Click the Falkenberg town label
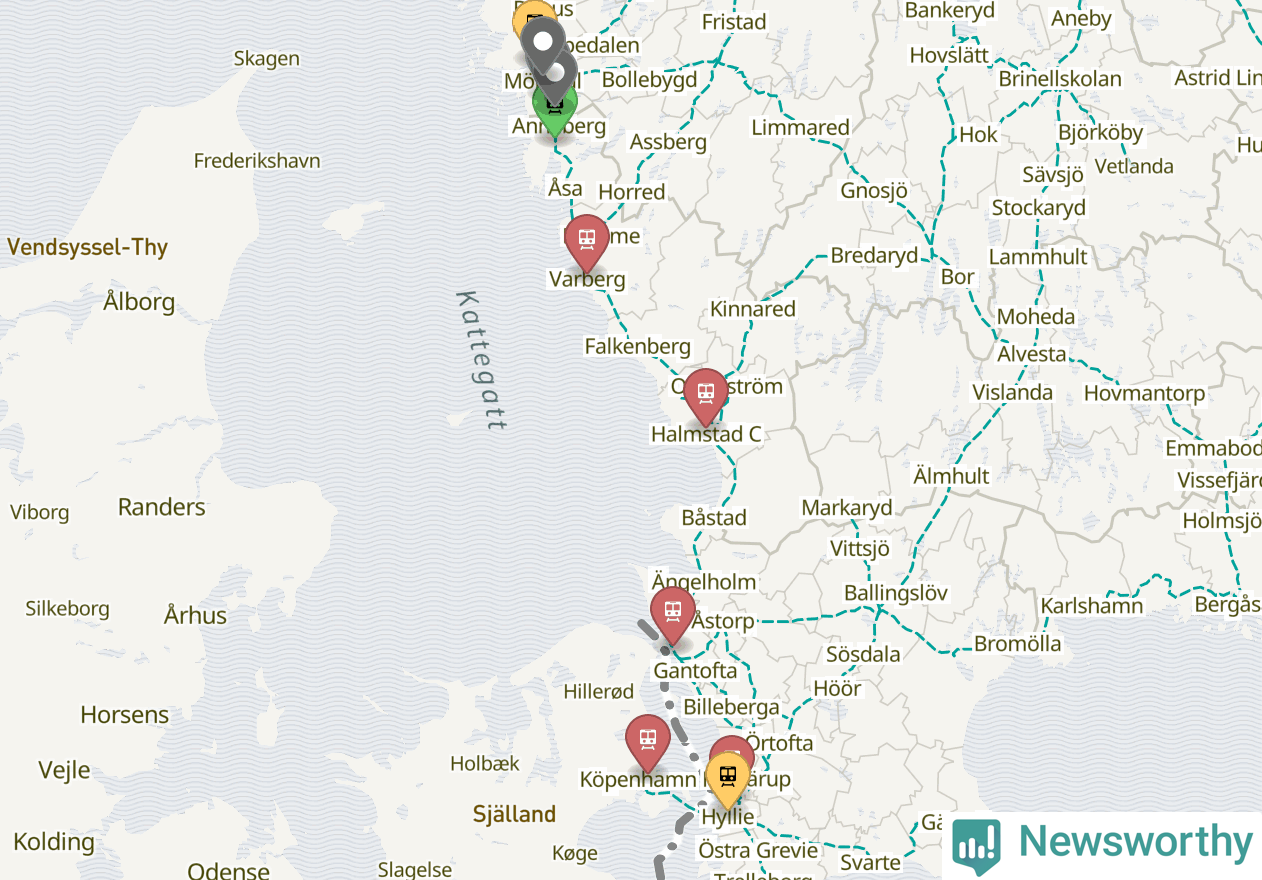1262x880 pixels. (638, 347)
